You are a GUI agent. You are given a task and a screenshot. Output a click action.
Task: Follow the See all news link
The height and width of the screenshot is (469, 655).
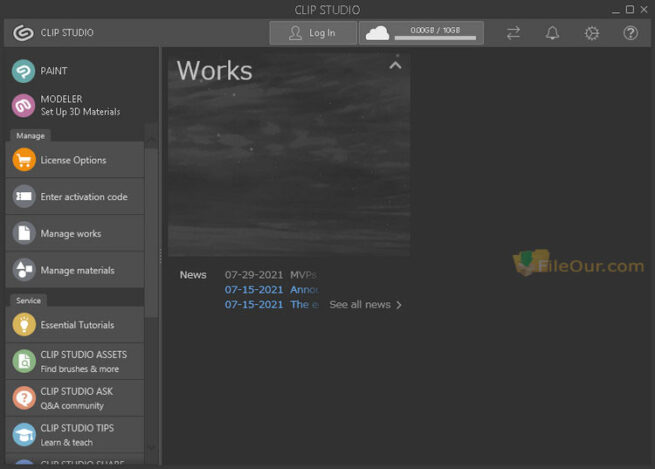tap(365, 304)
